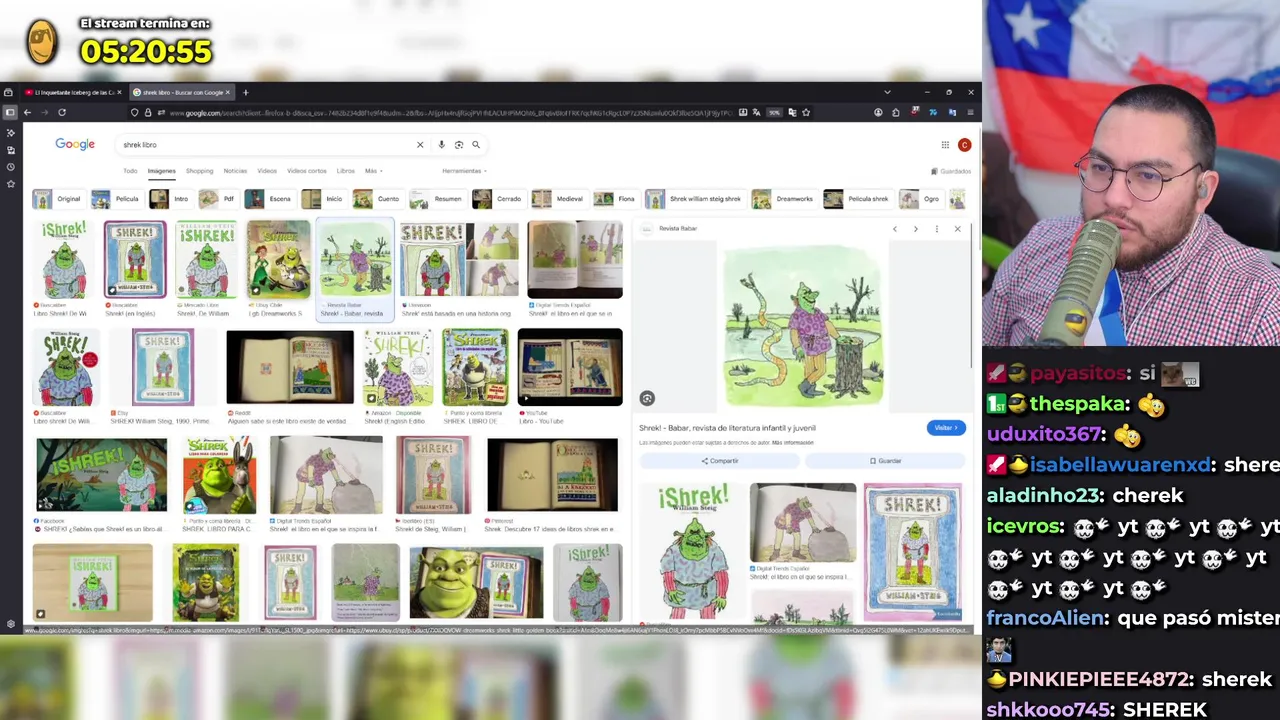1280x720 pixels.
Task: Close the 'shrek libro' browser tab
Action: point(227,92)
